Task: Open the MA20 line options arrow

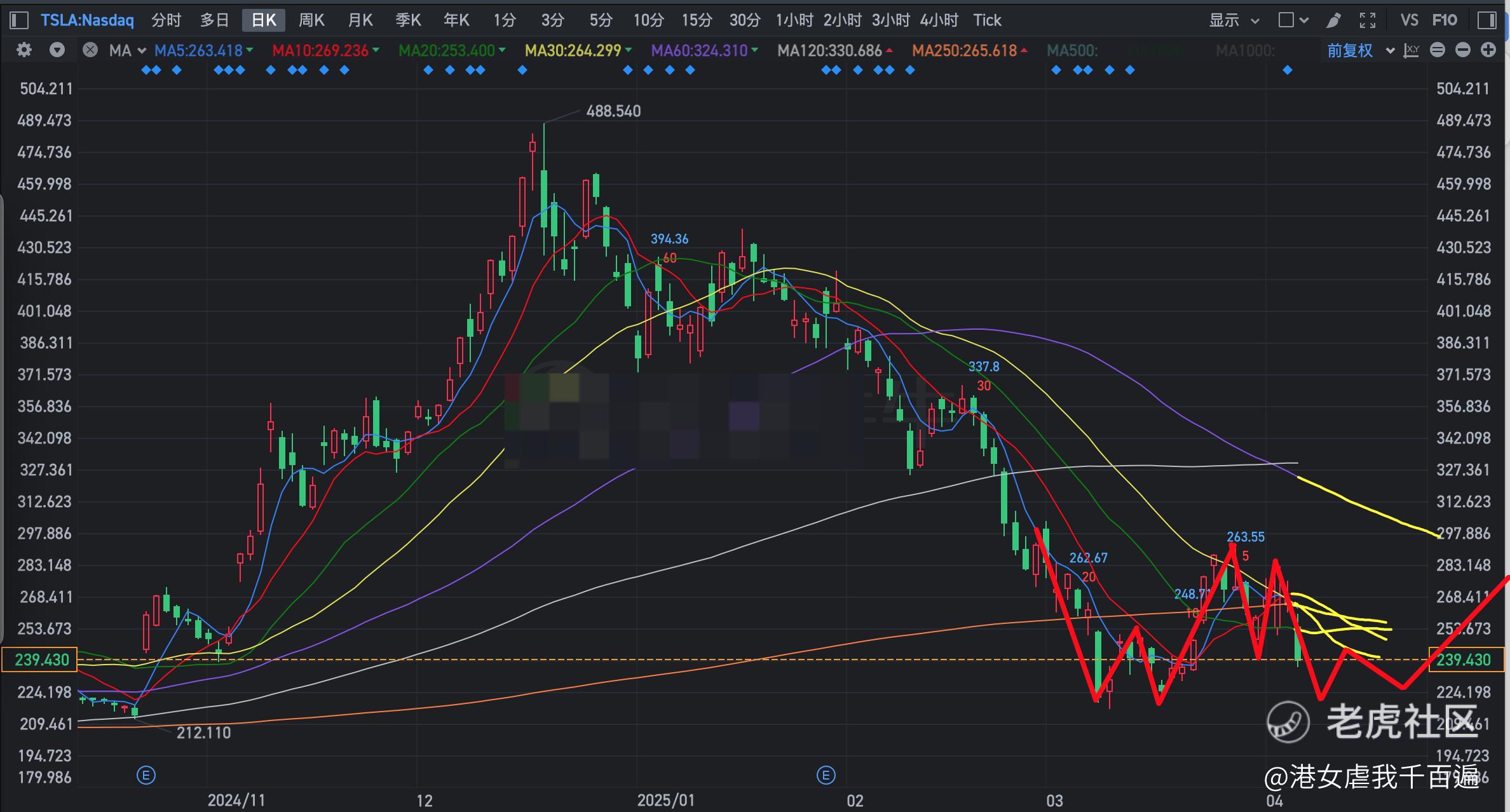Action: 502,50
